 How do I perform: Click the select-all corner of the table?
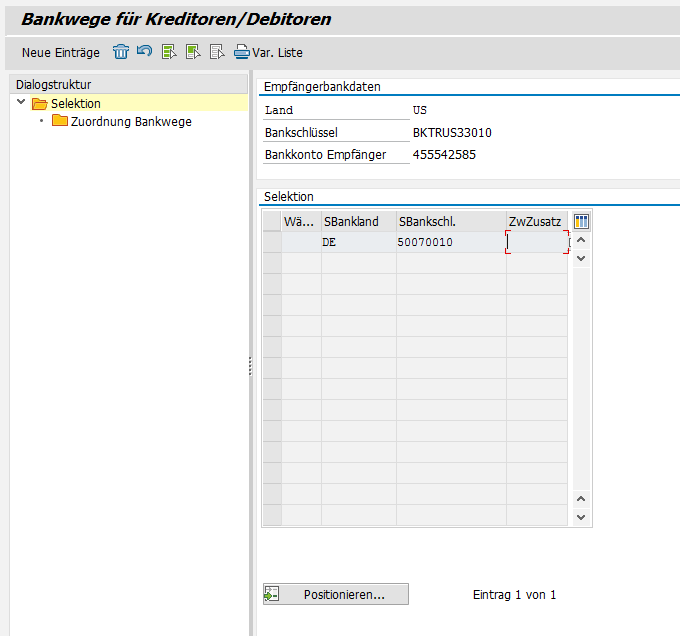click(x=271, y=222)
